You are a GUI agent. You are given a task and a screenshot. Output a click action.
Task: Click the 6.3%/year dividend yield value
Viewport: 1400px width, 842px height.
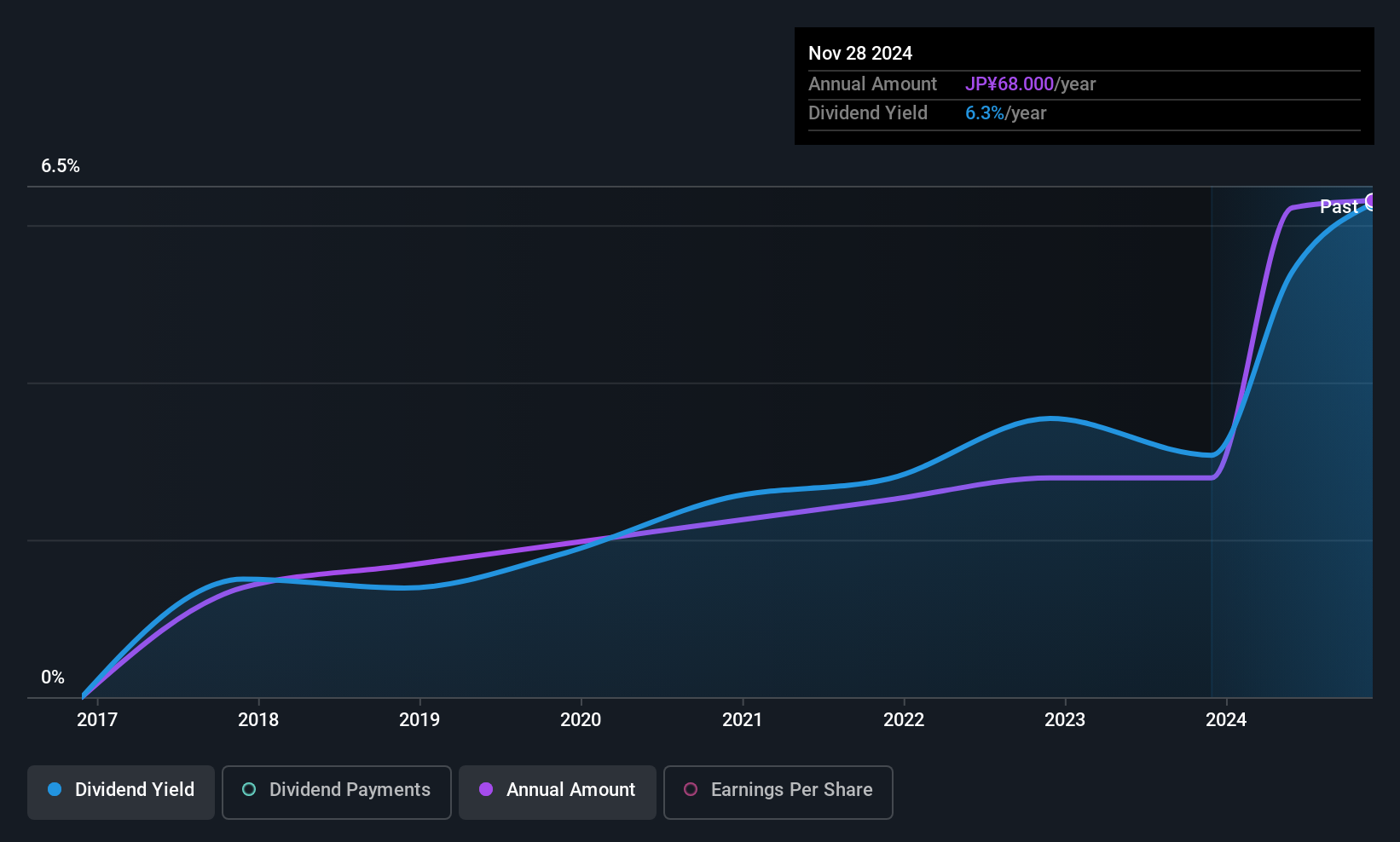pyautogui.click(x=1005, y=113)
